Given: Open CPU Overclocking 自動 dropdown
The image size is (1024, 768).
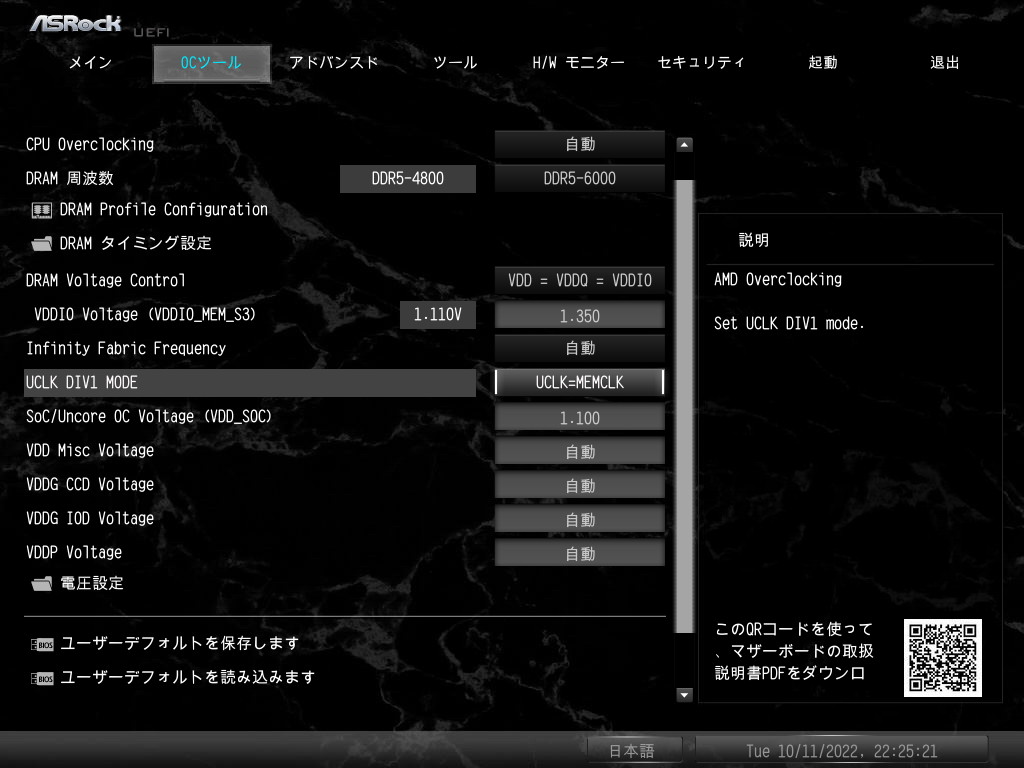Looking at the screenshot, I should (x=580, y=144).
